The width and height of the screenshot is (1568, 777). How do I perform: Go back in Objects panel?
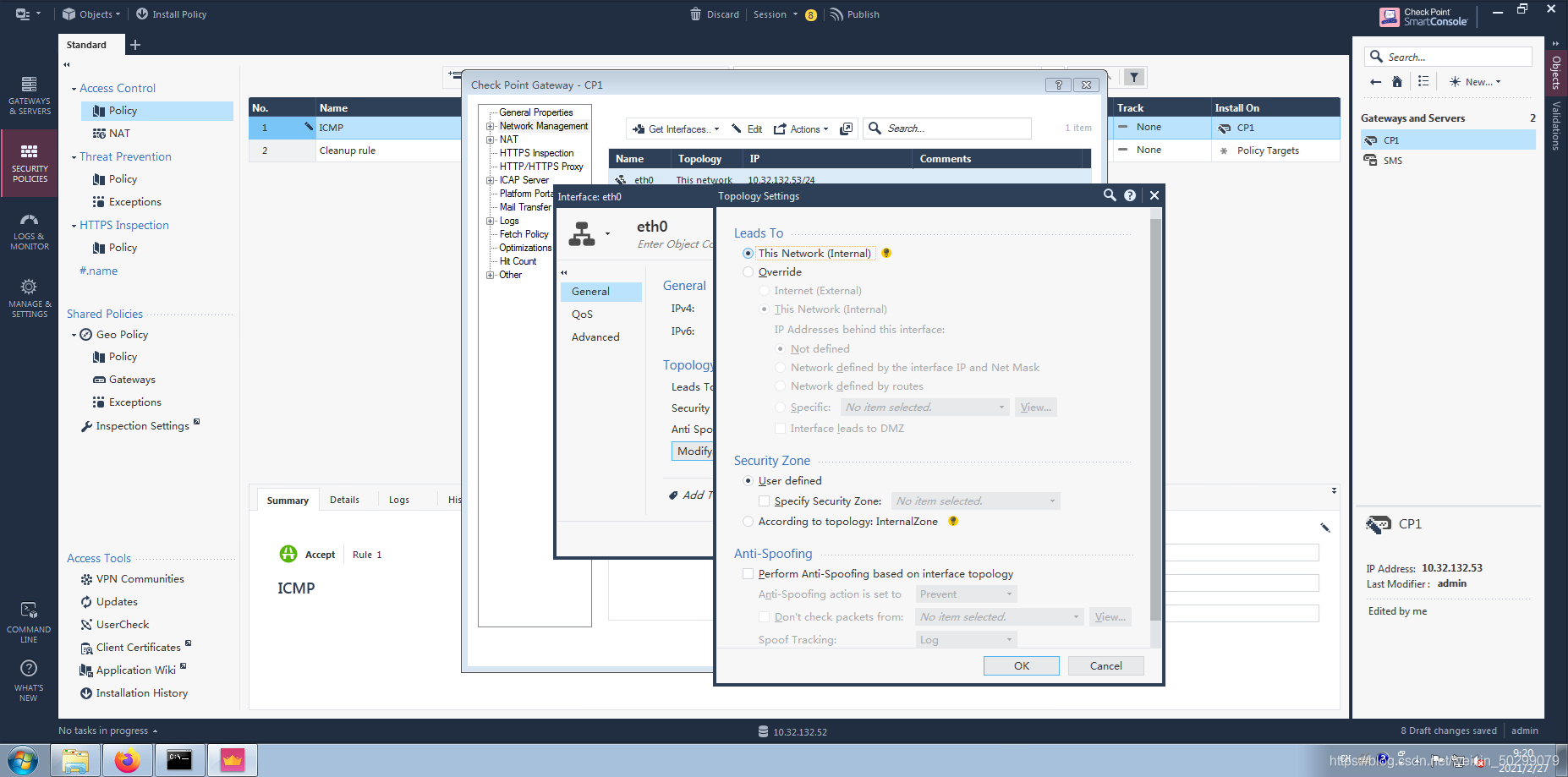coord(1375,82)
